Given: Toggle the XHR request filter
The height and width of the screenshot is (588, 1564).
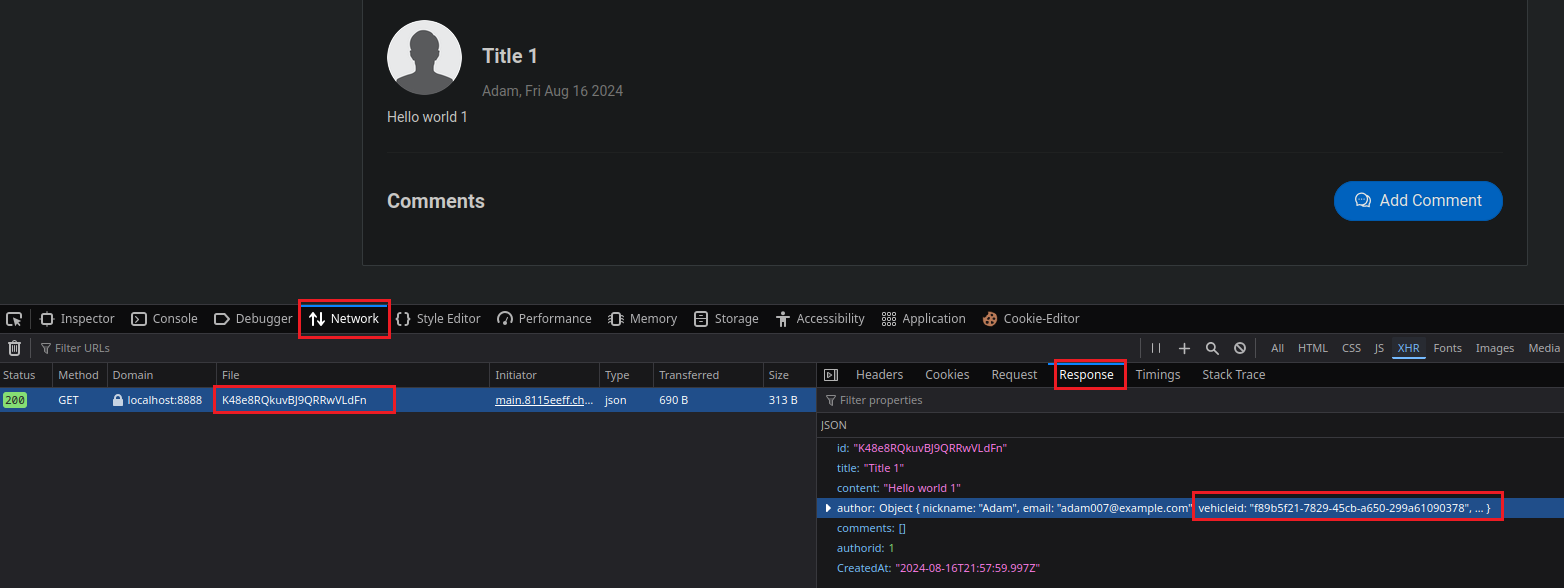Looking at the screenshot, I should click(x=1408, y=348).
